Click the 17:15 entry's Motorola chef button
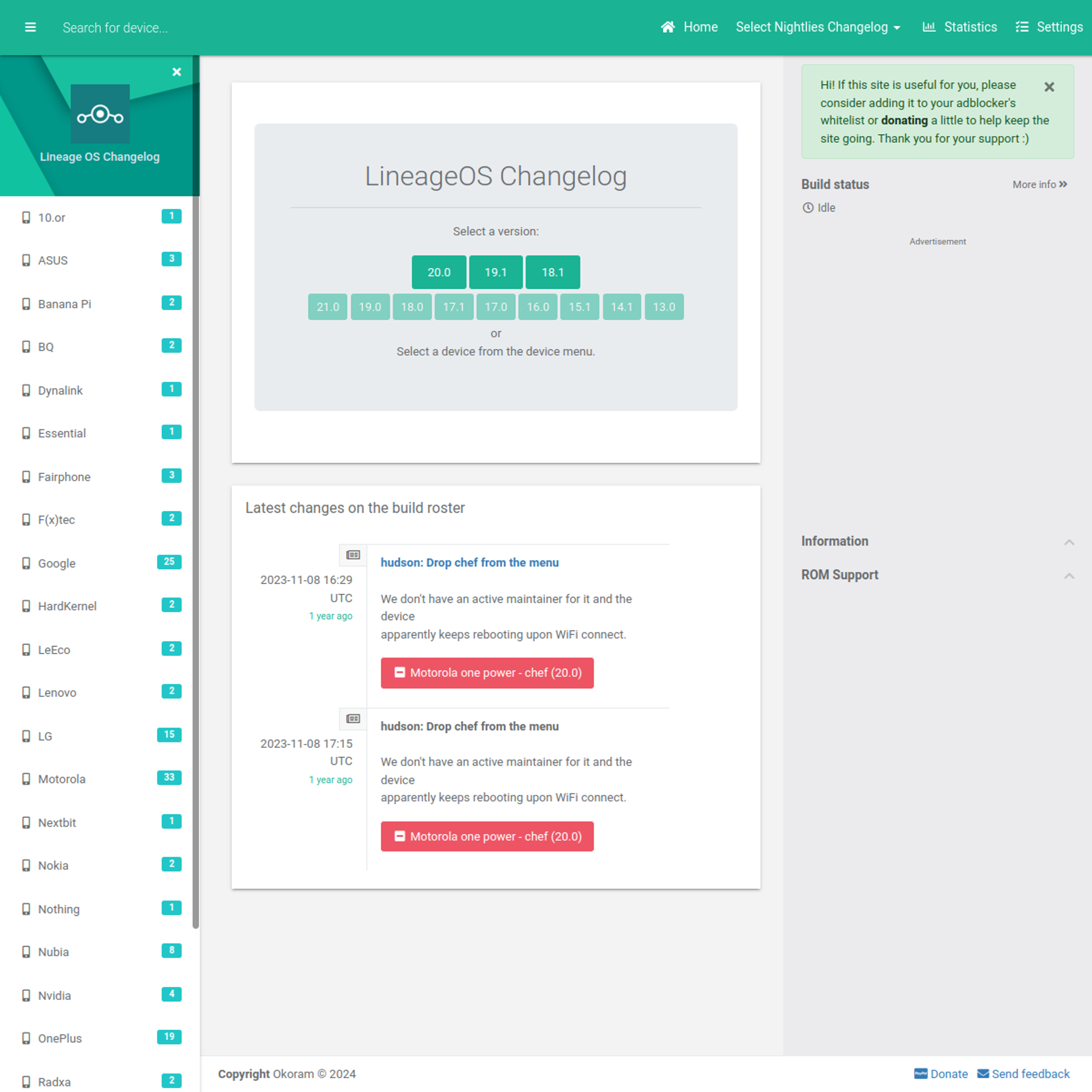Viewport: 1092px width, 1092px height. click(487, 836)
